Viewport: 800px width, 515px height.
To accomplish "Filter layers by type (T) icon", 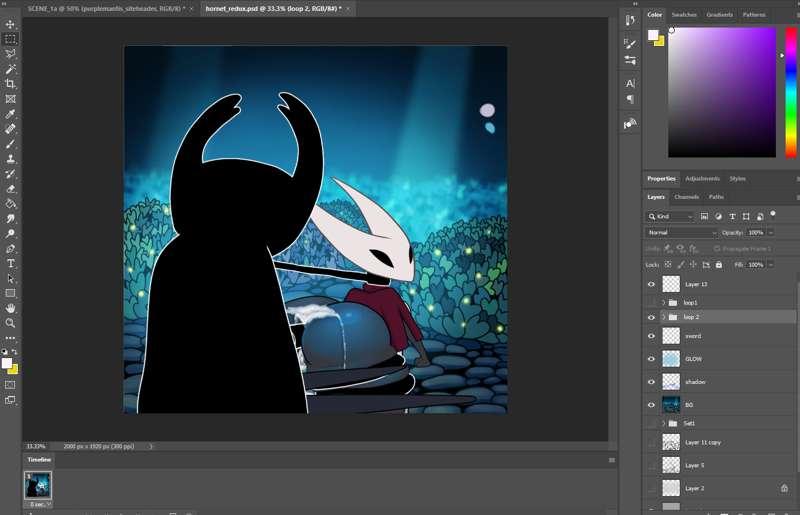I will (732, 216).
